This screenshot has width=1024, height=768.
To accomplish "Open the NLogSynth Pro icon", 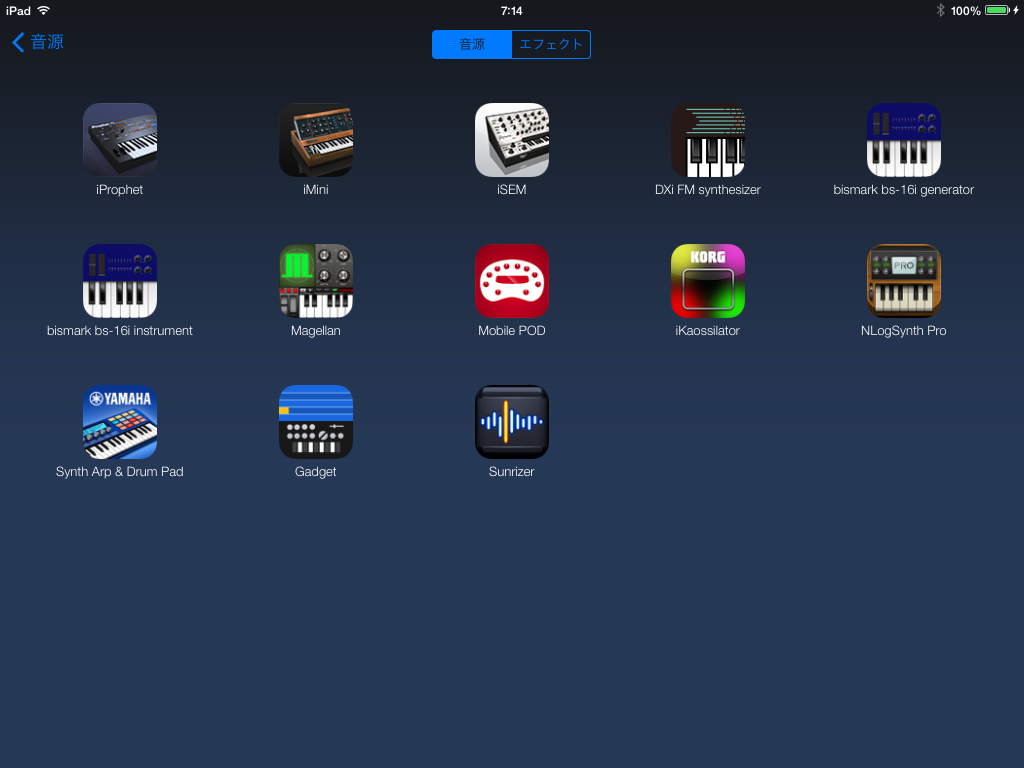I will [x=903, y=281].
